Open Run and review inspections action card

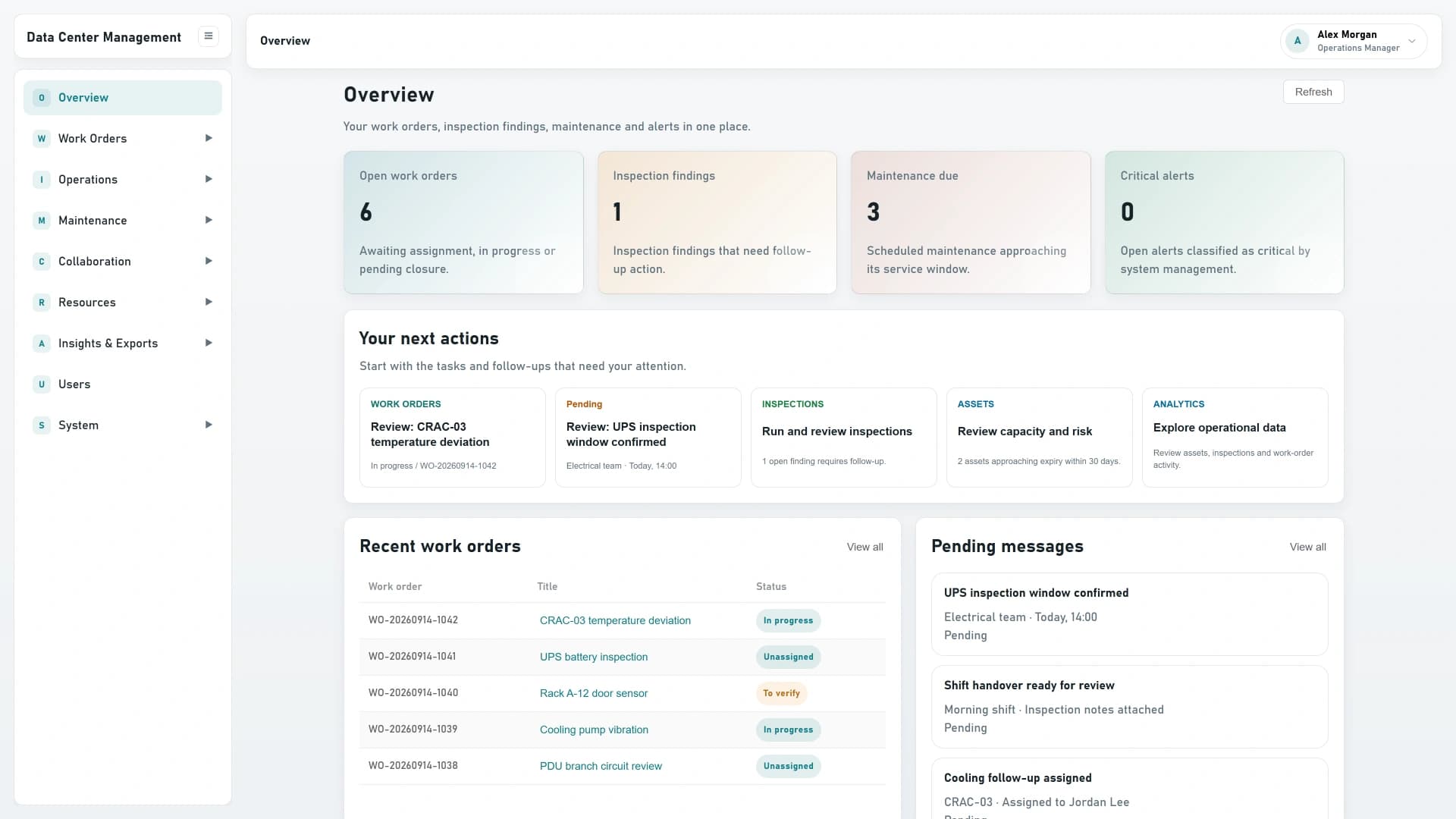tap(843, 438)
